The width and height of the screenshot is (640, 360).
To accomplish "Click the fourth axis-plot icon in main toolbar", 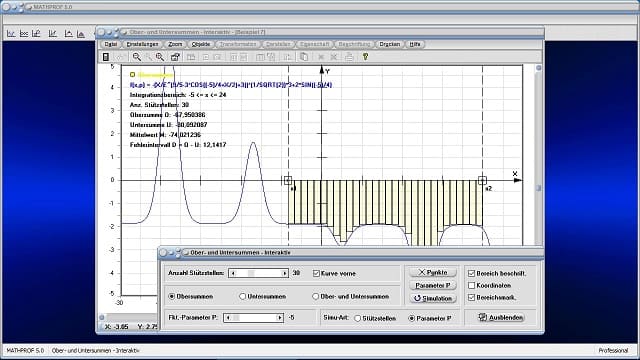I will [x=53, y=34].
